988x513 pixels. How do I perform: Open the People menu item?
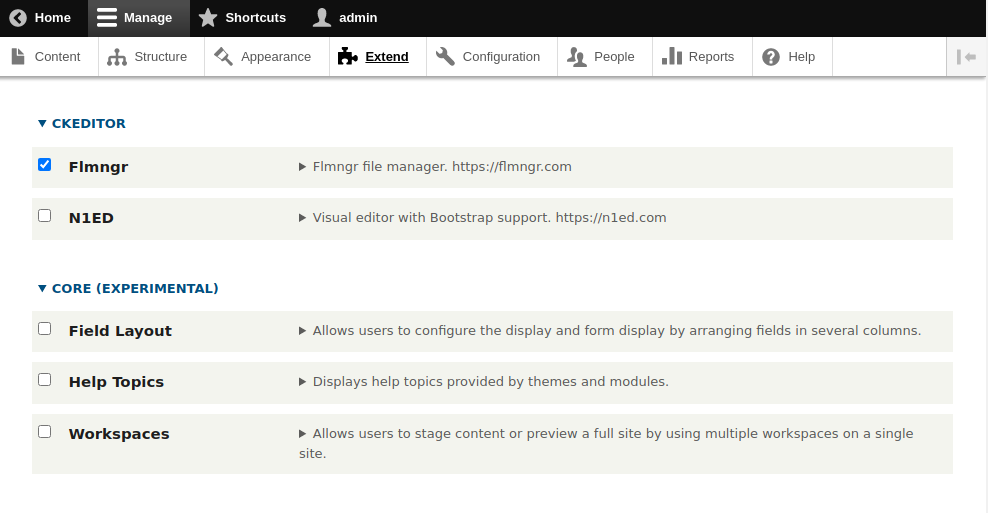[604, 57]
